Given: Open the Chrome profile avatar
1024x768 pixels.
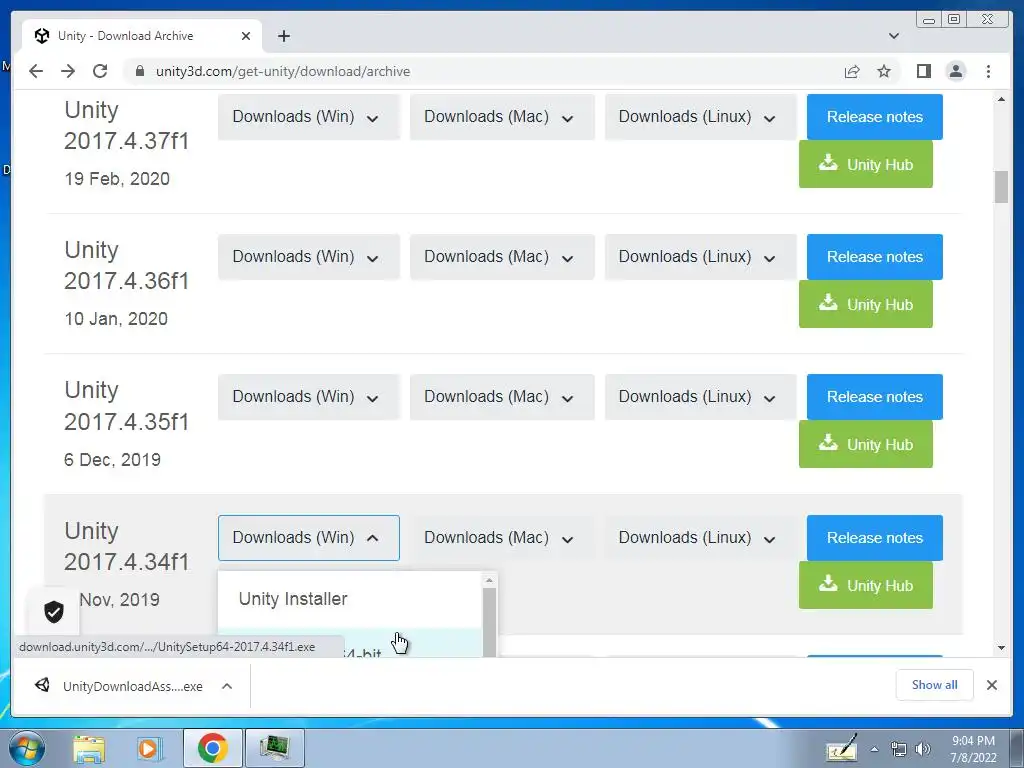Looking at the screenshot, I should [x=955, y=71].
